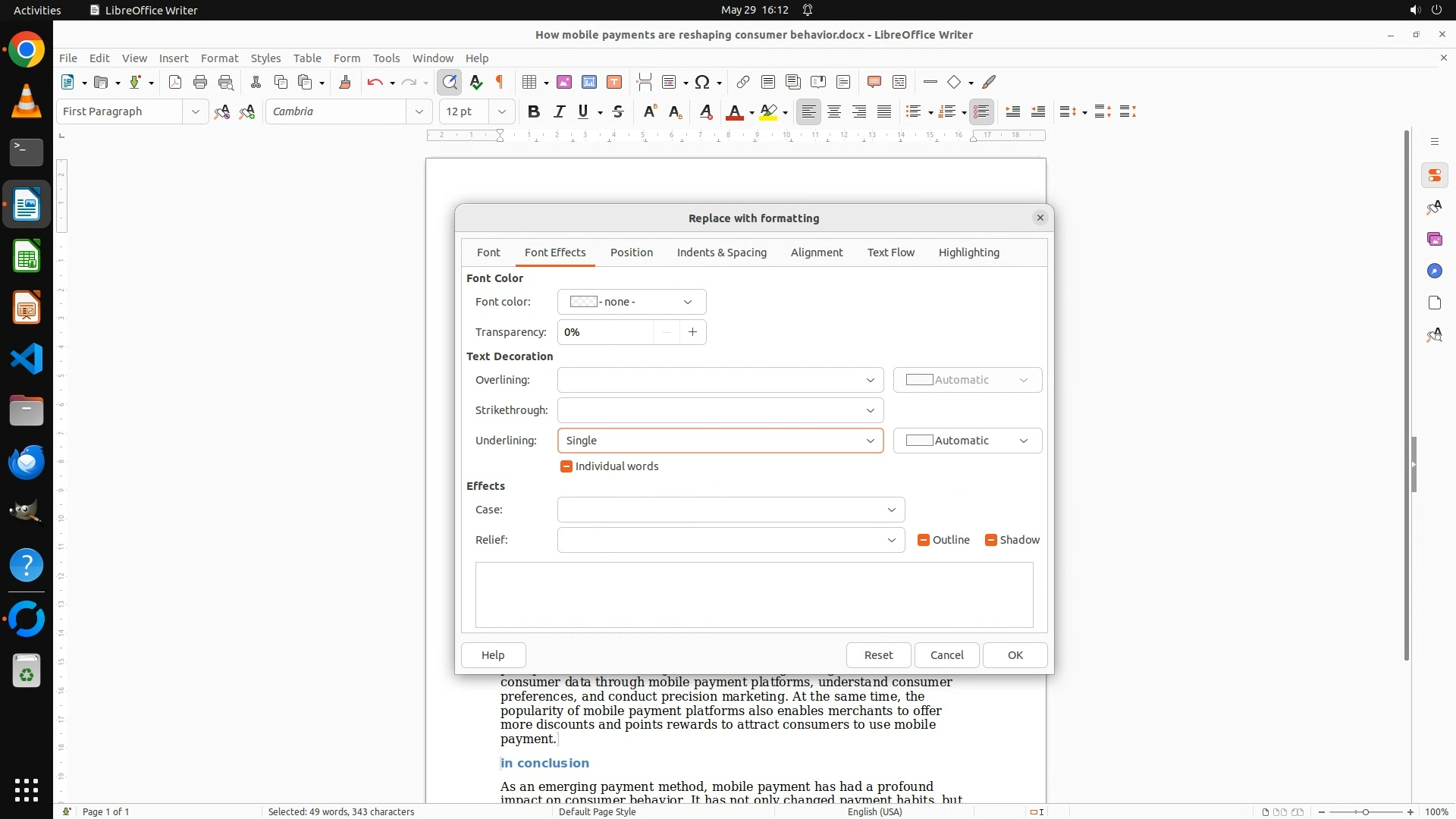Click the Clone Formatting paintbrush icon

[x=345, y=82]
